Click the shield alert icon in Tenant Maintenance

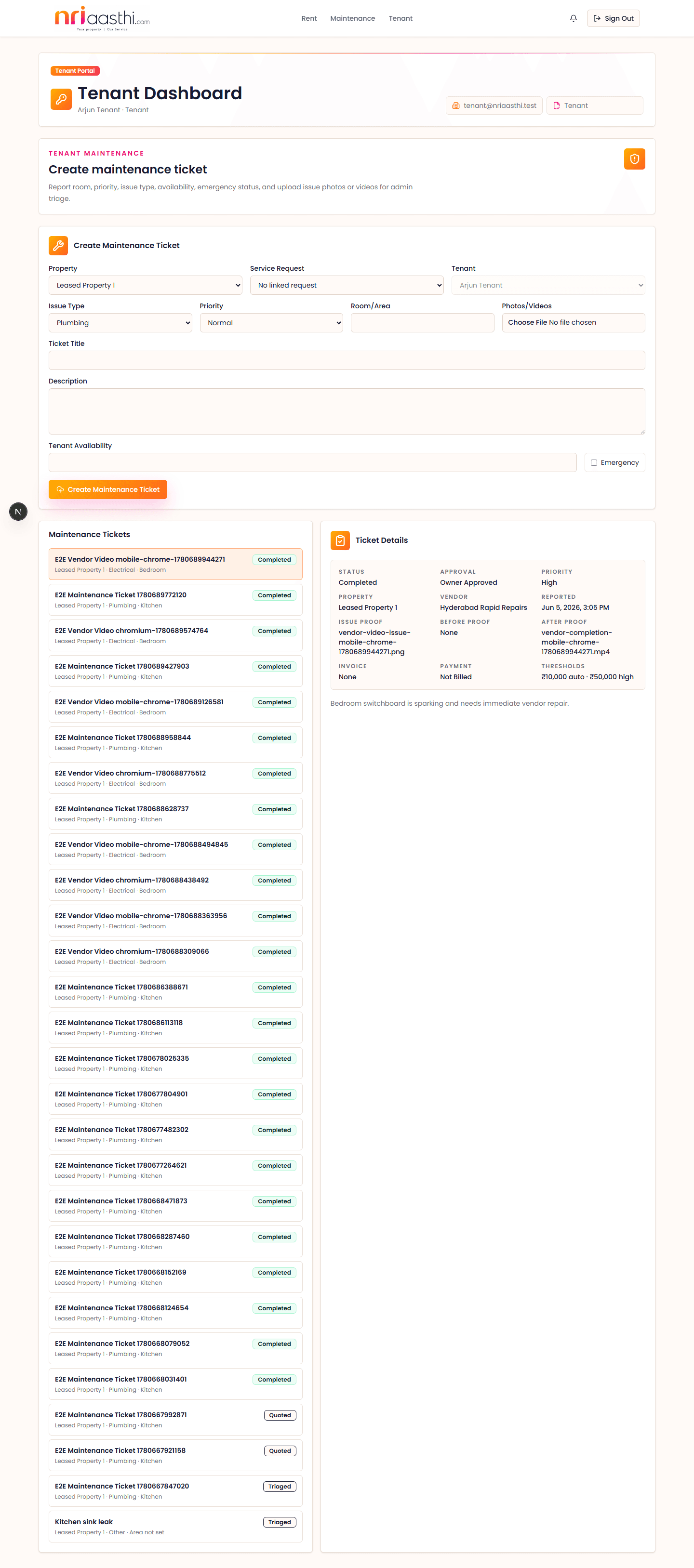click(x=634, y=159)
